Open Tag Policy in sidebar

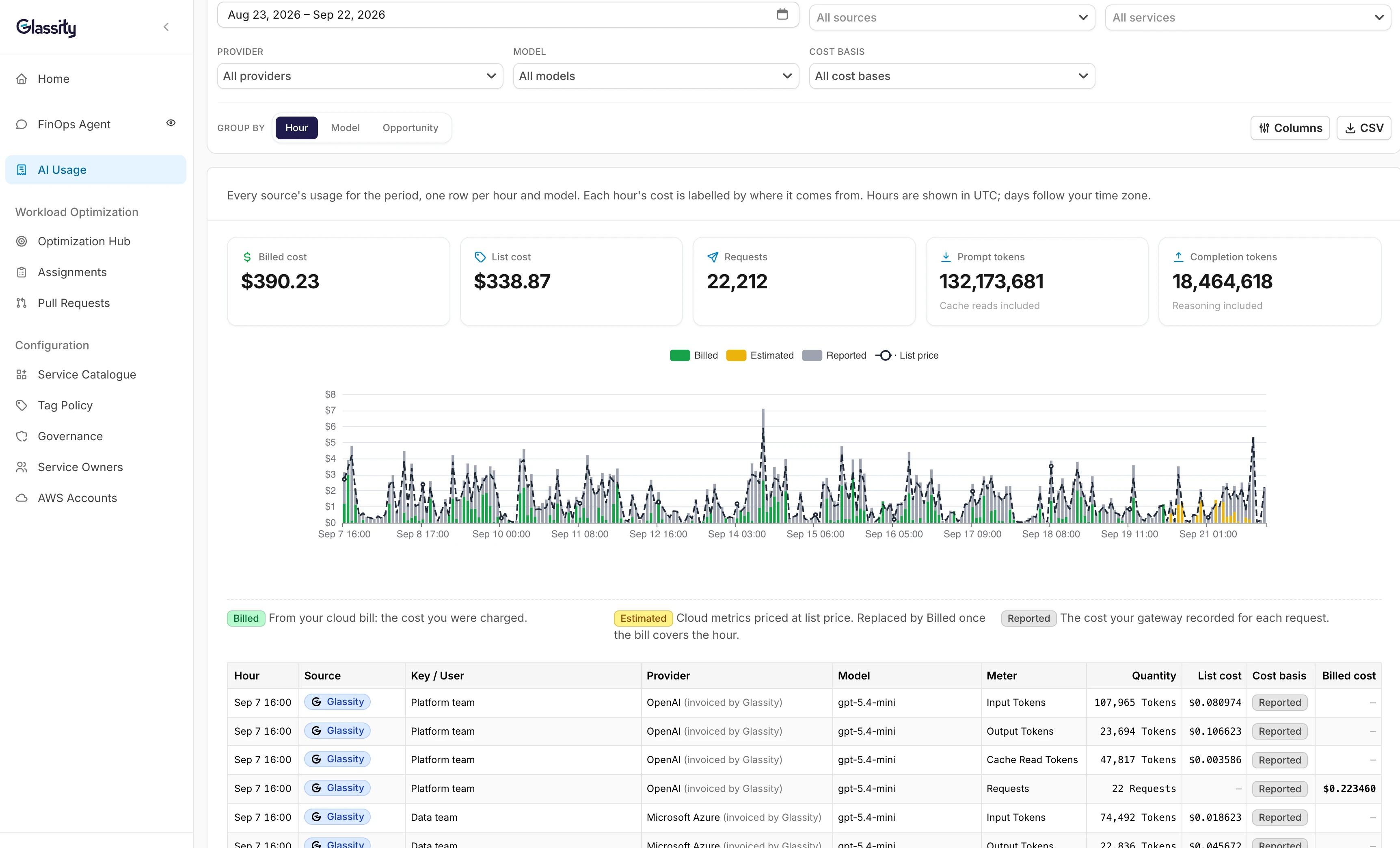pos(65,405)
